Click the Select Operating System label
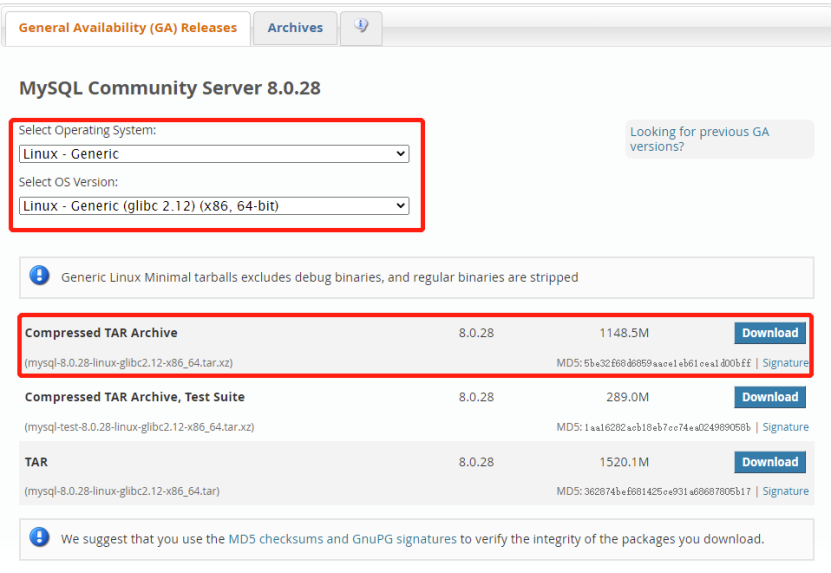Screen dimensions: 831x573 coord(87,130)
